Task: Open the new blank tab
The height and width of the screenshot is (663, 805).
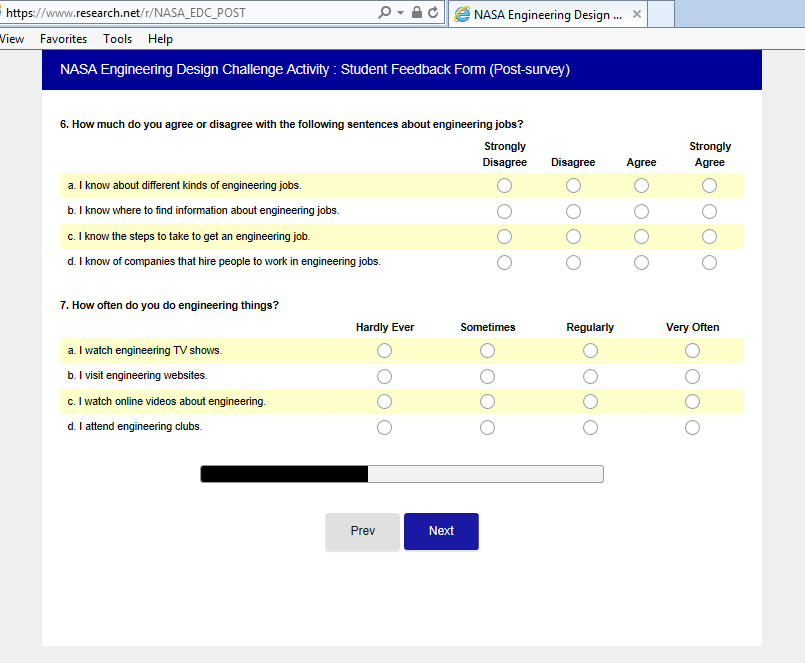Action: (x=660, y=14)
